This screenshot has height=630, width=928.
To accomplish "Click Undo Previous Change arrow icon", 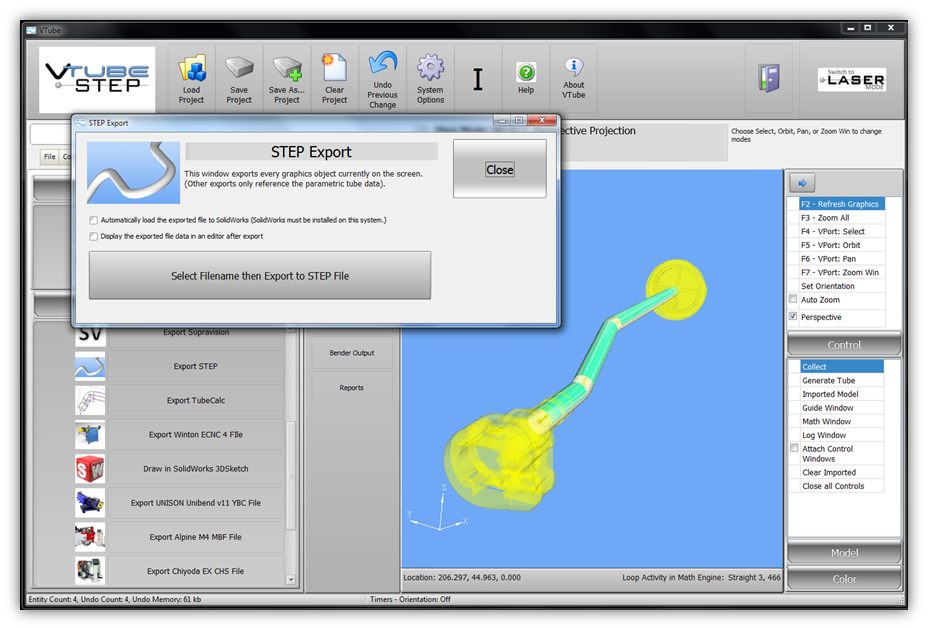I will [382, 65].
